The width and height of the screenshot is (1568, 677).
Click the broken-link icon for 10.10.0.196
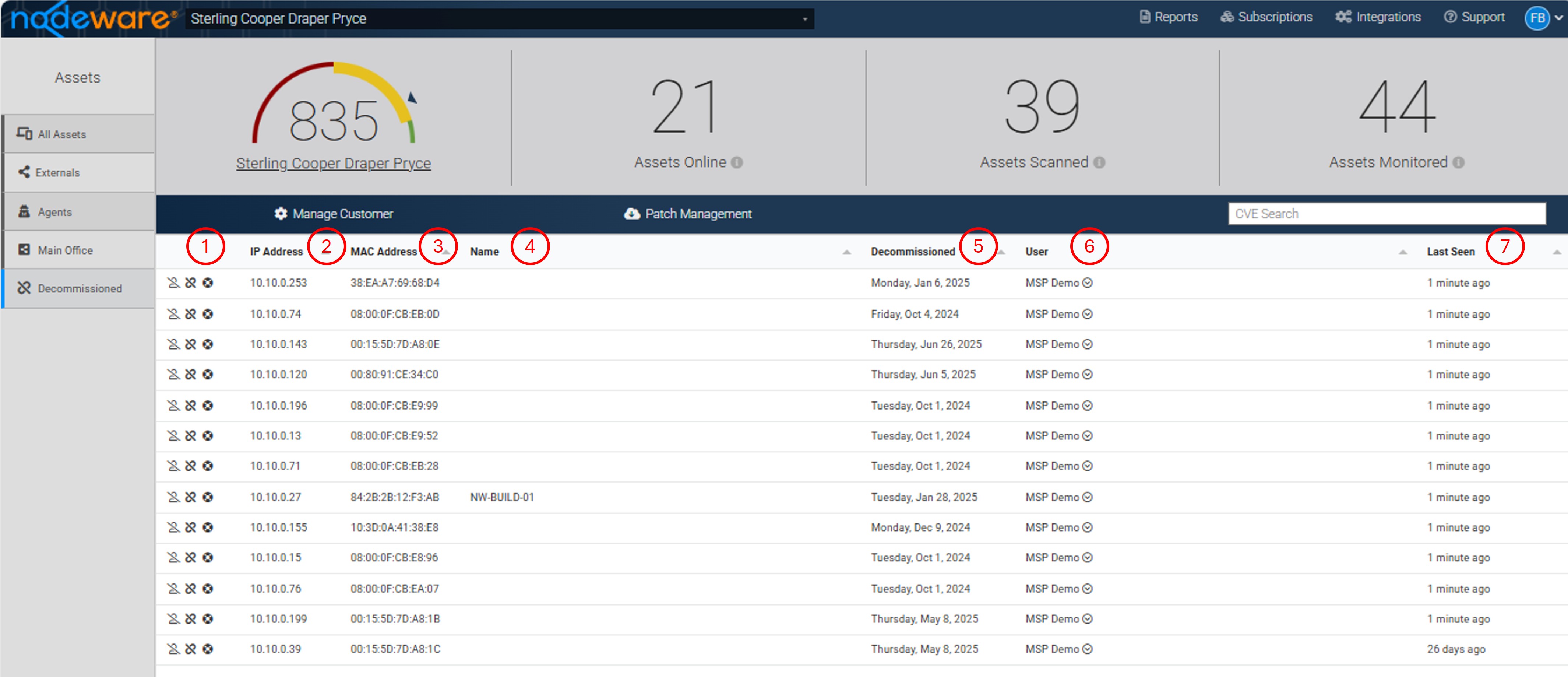point(190,406)
